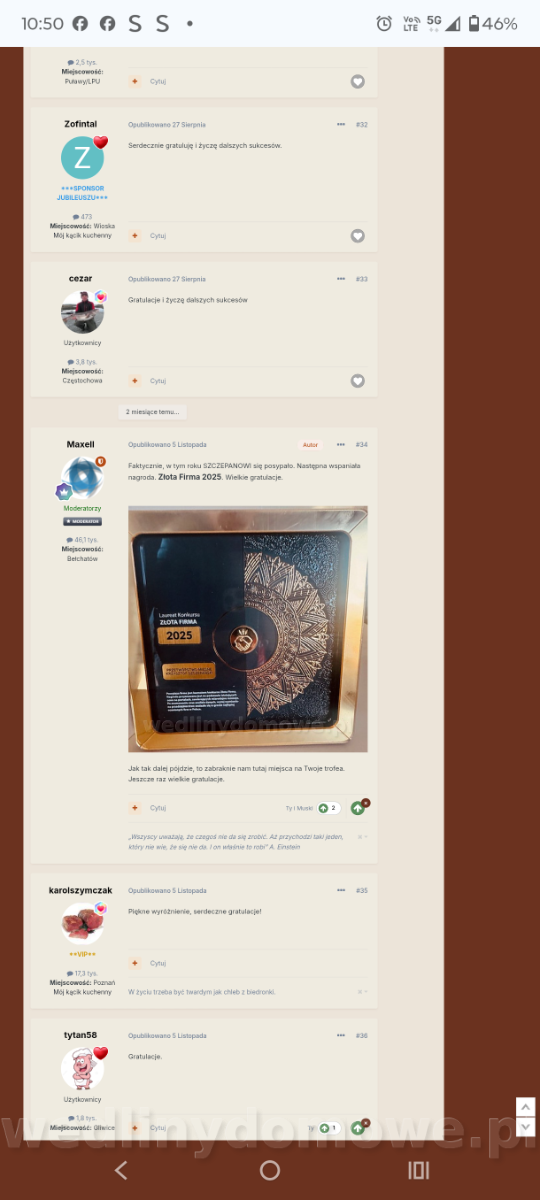Tap Android back navigation arrow
The image size is (540, 1200).
121,1170
